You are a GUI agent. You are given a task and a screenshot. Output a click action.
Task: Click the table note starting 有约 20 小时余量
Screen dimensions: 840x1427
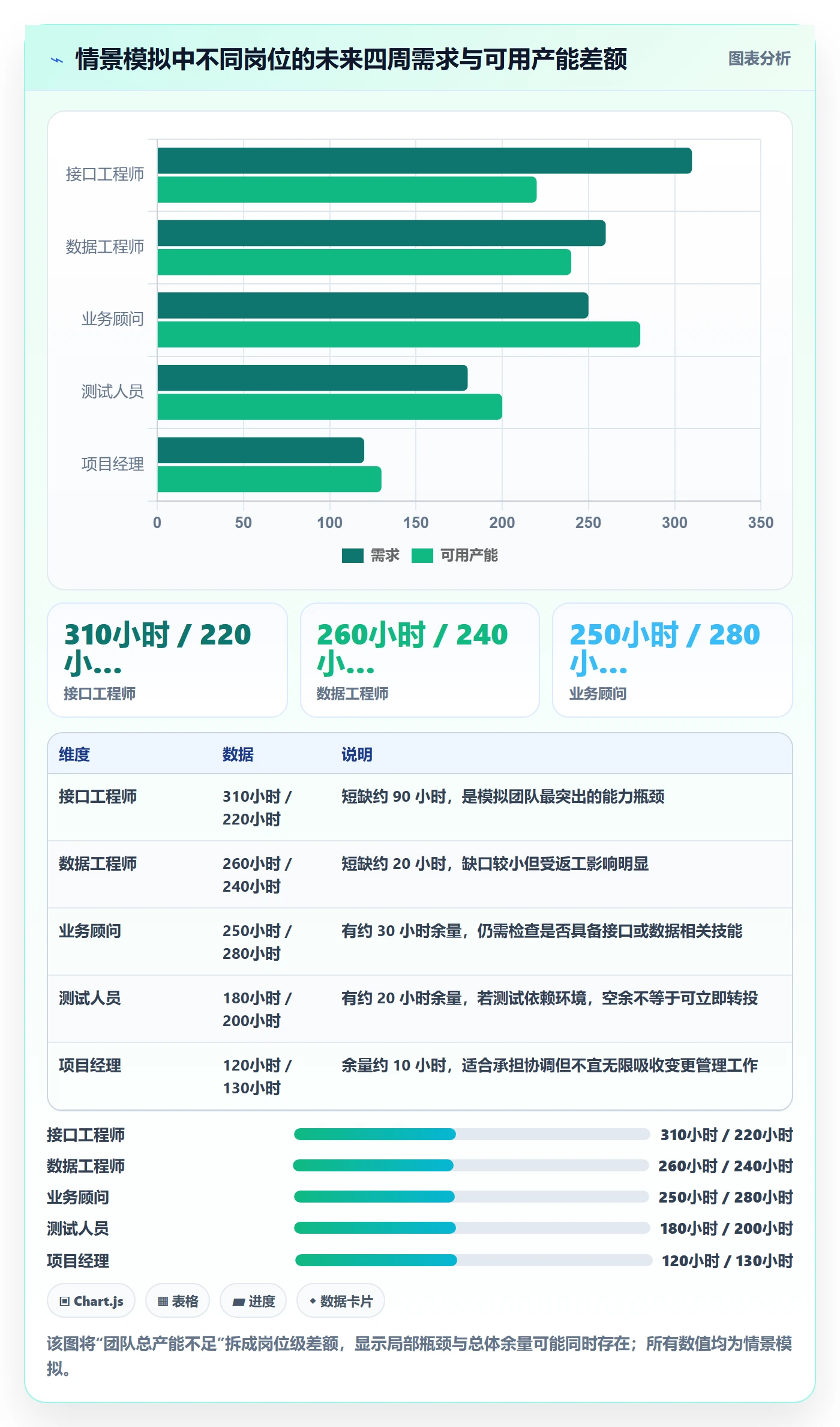pyautogui.click(x=550, y=998)
